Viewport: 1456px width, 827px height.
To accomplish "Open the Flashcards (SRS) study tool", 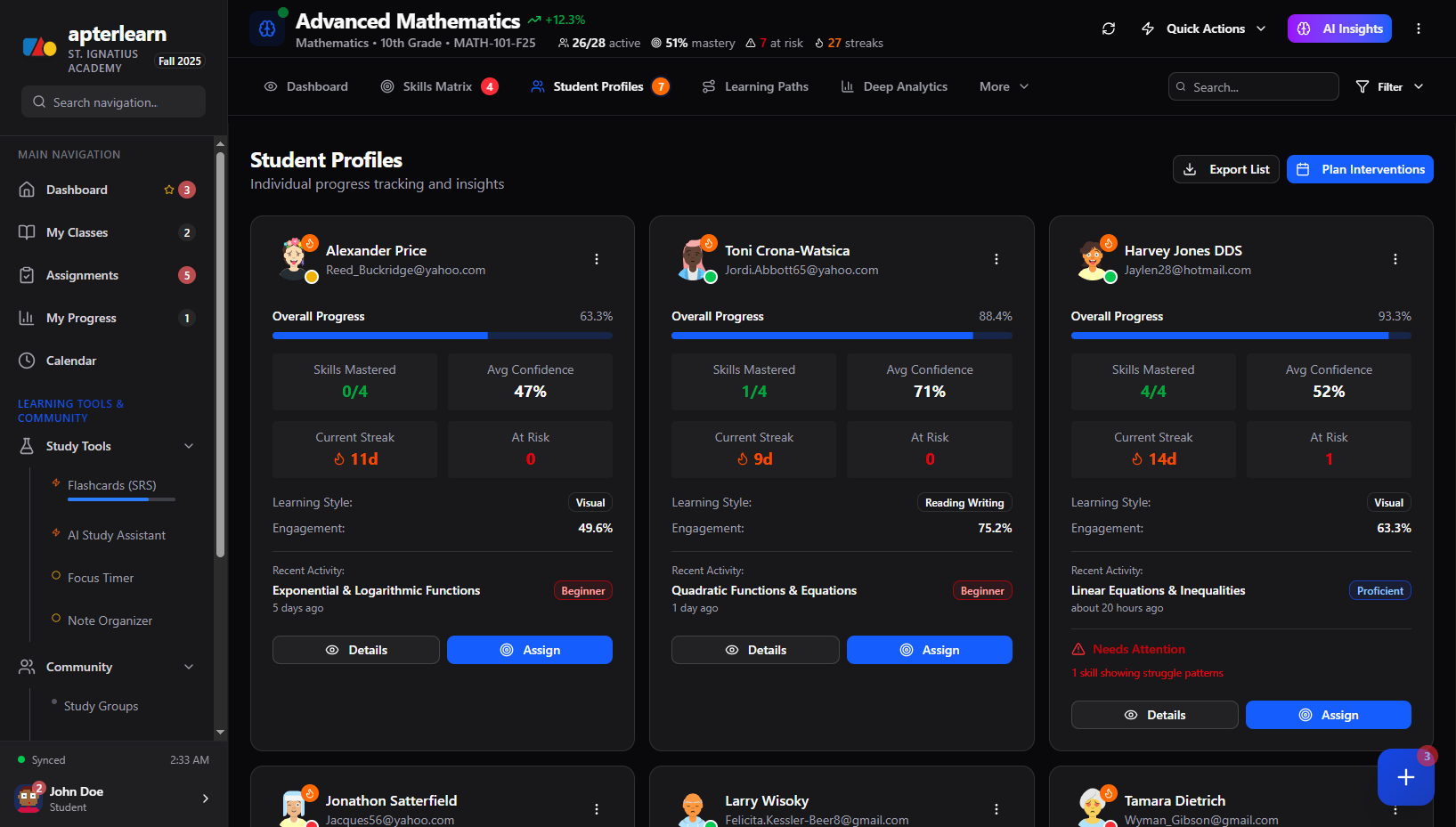I will [x=113, y=485].
